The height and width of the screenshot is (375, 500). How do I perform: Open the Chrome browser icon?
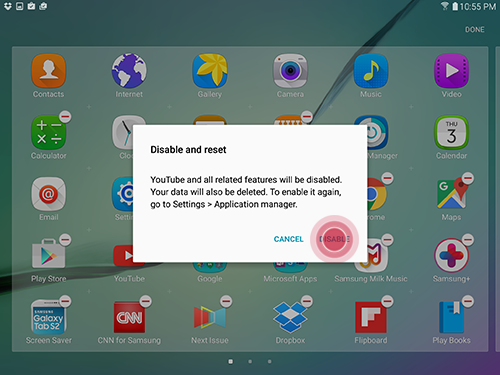pyautogui.click(x=377, y=194)
